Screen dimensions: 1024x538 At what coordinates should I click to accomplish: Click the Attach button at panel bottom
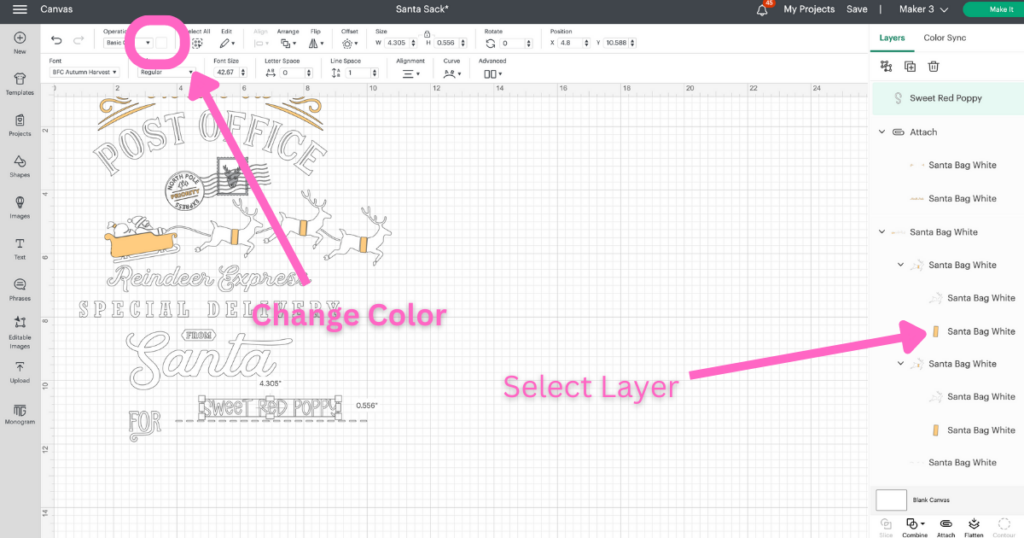pyautogui.click(x=946, y=527)
